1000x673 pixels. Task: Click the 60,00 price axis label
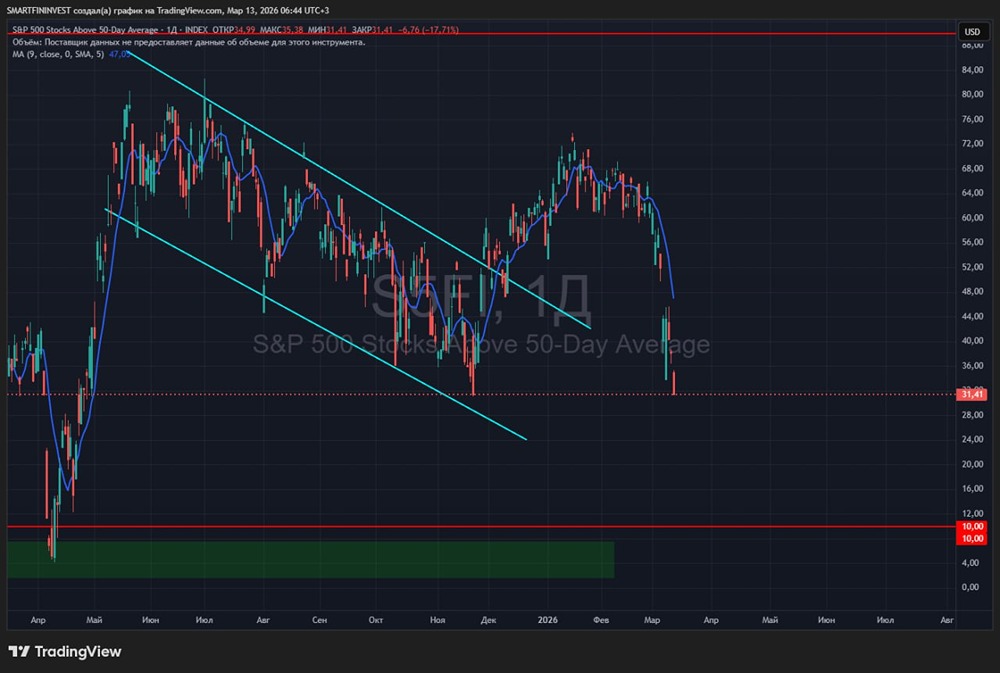(972, 218)
